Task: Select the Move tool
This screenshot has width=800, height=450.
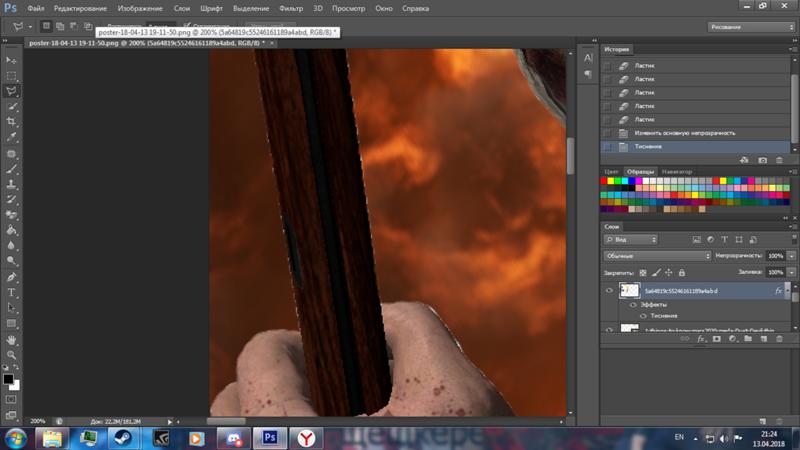Action: (11, 60)
